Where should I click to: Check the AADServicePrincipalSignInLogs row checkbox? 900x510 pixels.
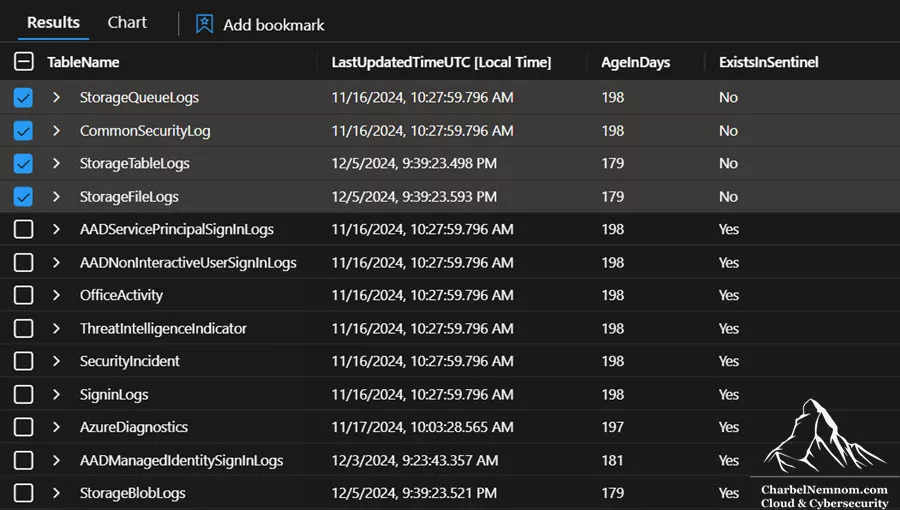tap(24, 229)
